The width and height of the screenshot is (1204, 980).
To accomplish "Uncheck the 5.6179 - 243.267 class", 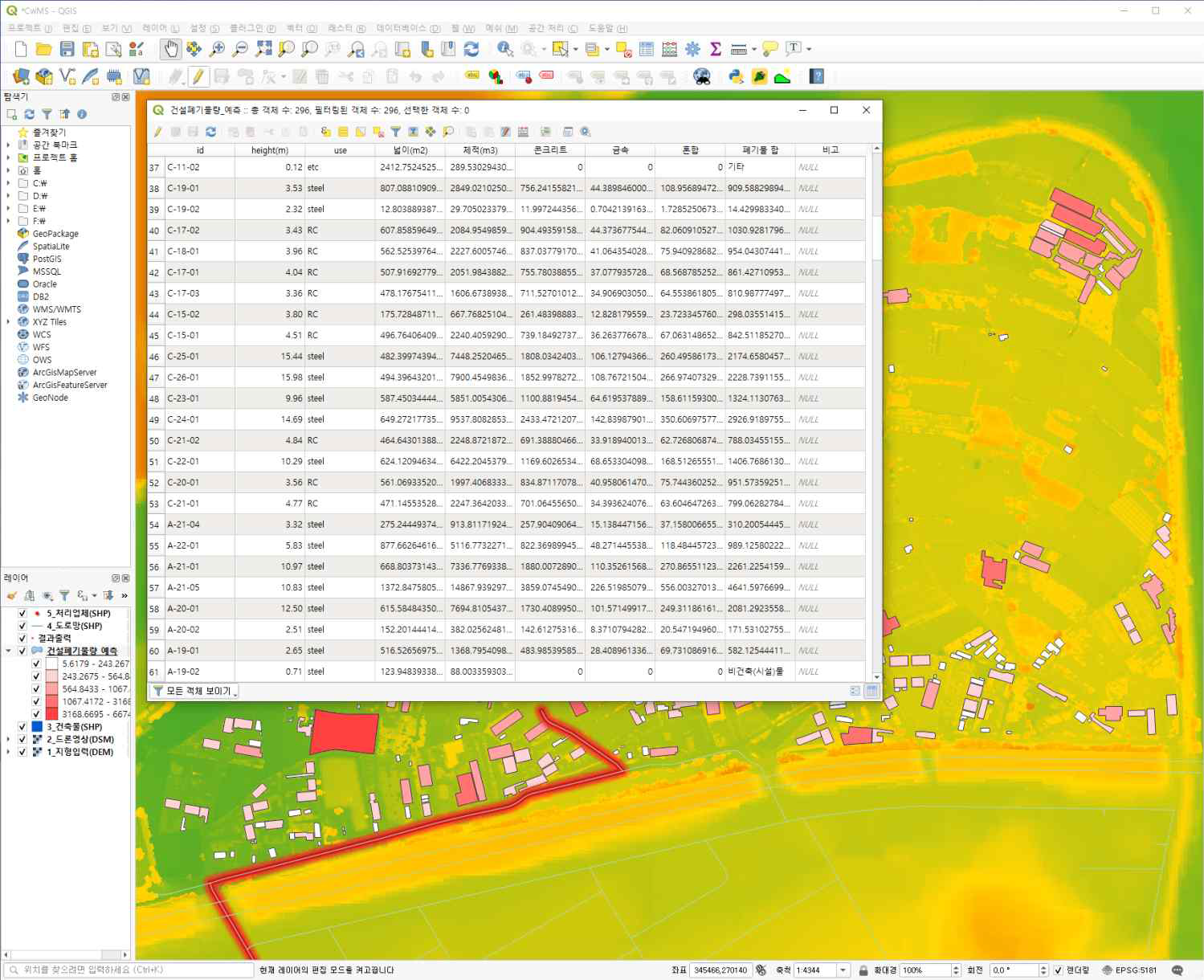I will tap(36, 664).
